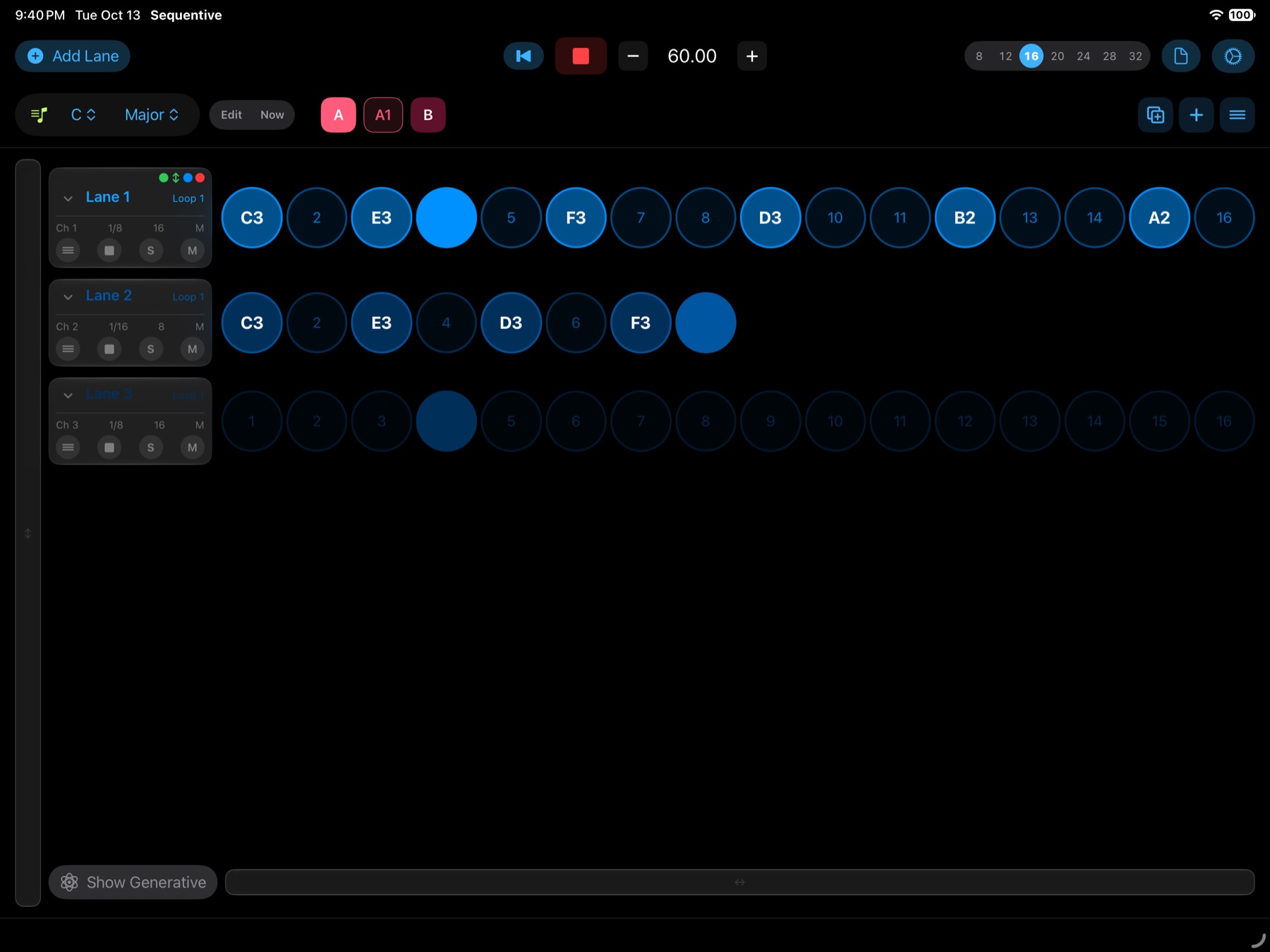The height and width of the screenshot is (952, 1270).
Task: Click the vertical resize bar on left
Action: tap(28, 533)
